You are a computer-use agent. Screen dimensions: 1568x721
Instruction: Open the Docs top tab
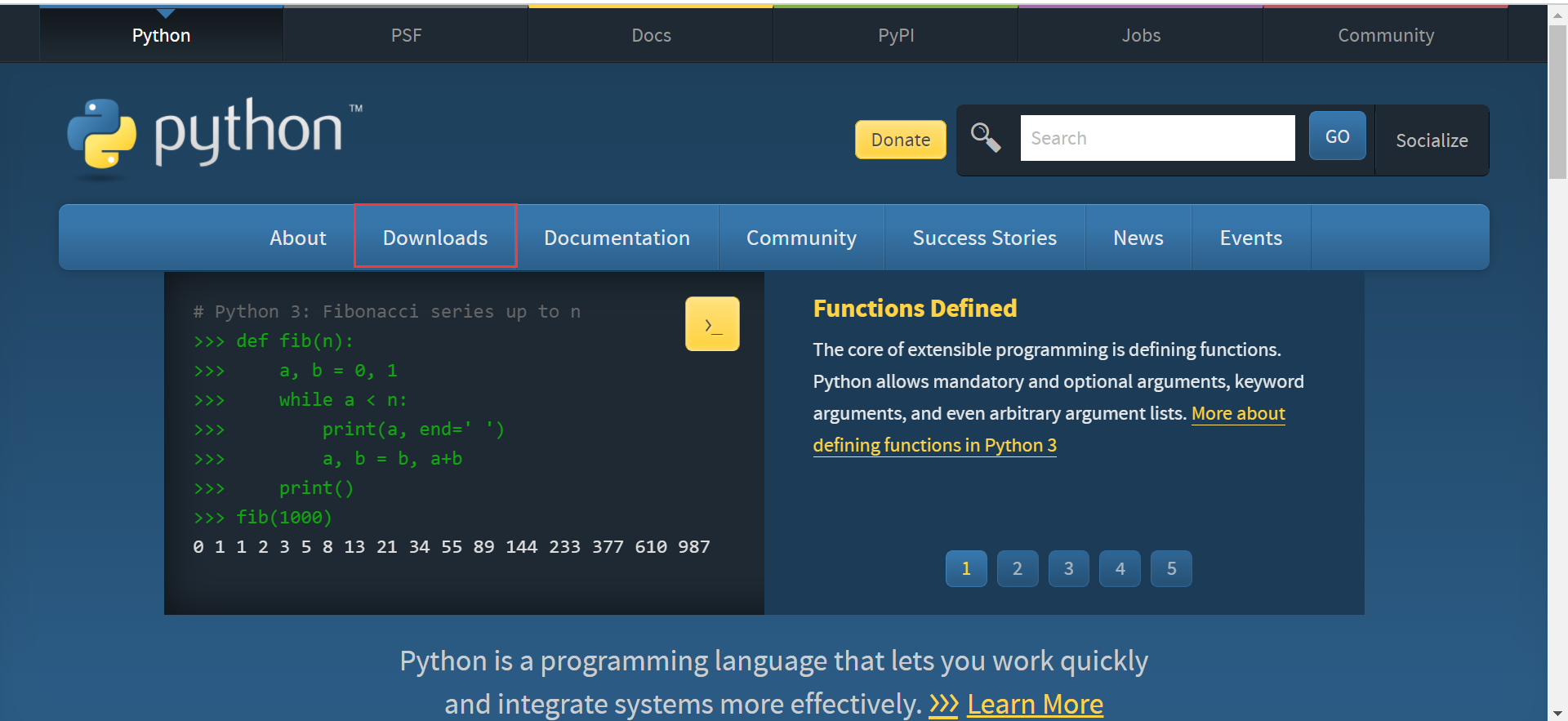point(651,35)
